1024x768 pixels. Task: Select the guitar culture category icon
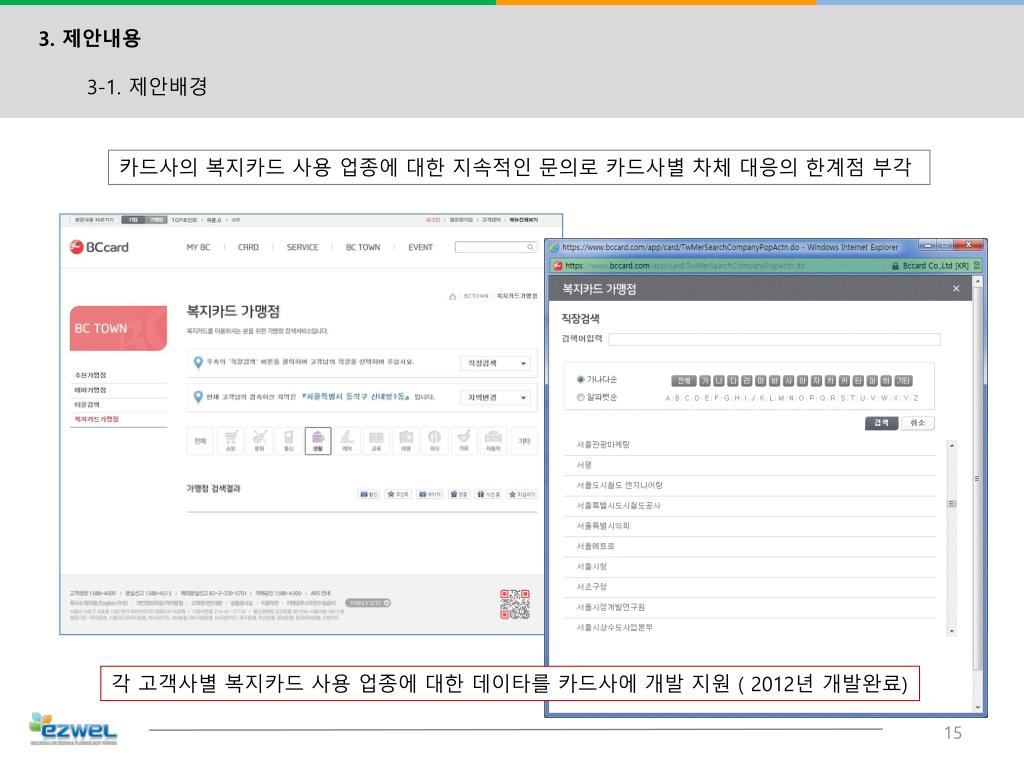[259, 440]
